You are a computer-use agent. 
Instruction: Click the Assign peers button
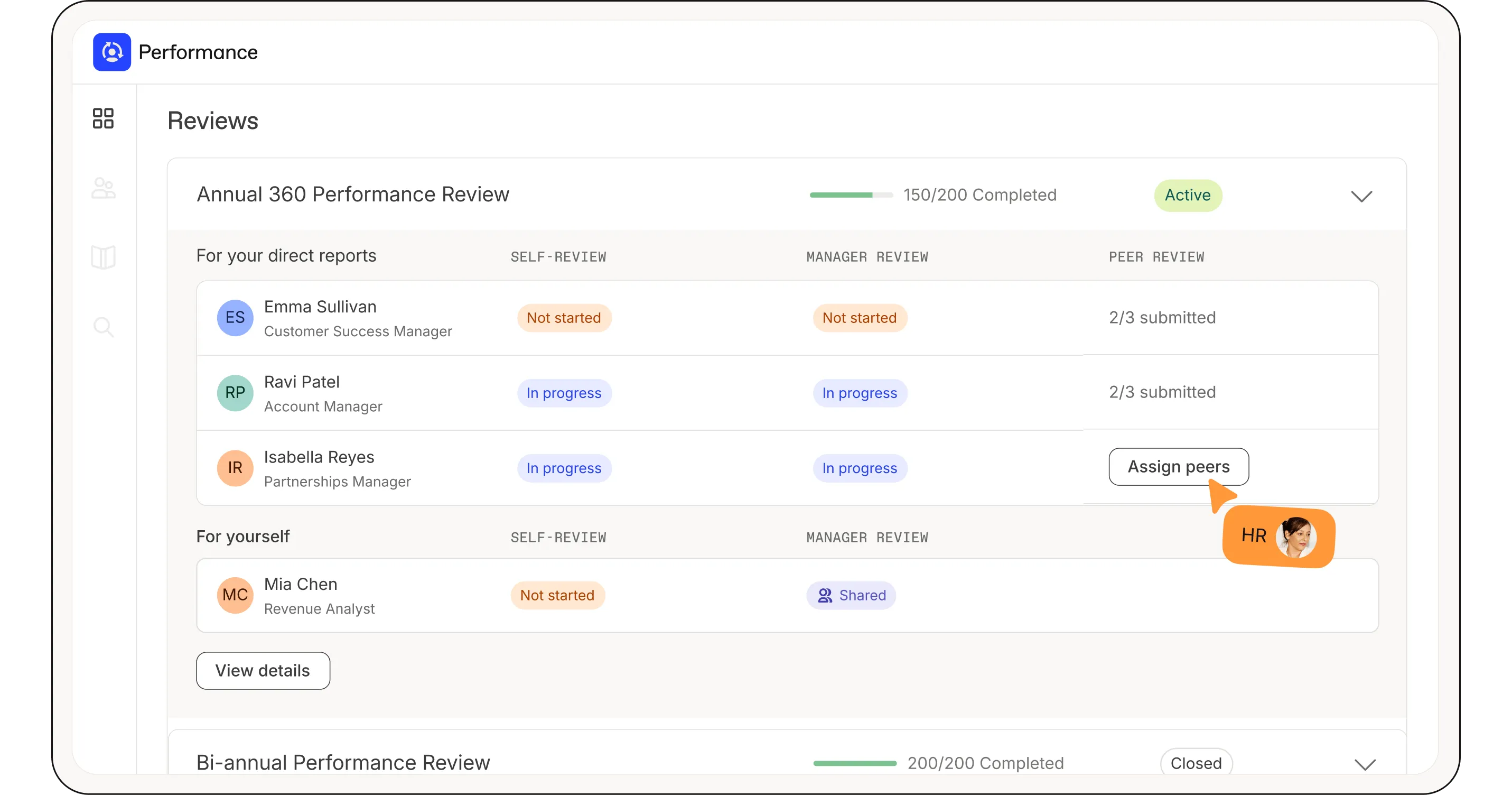click(1179, 467)
